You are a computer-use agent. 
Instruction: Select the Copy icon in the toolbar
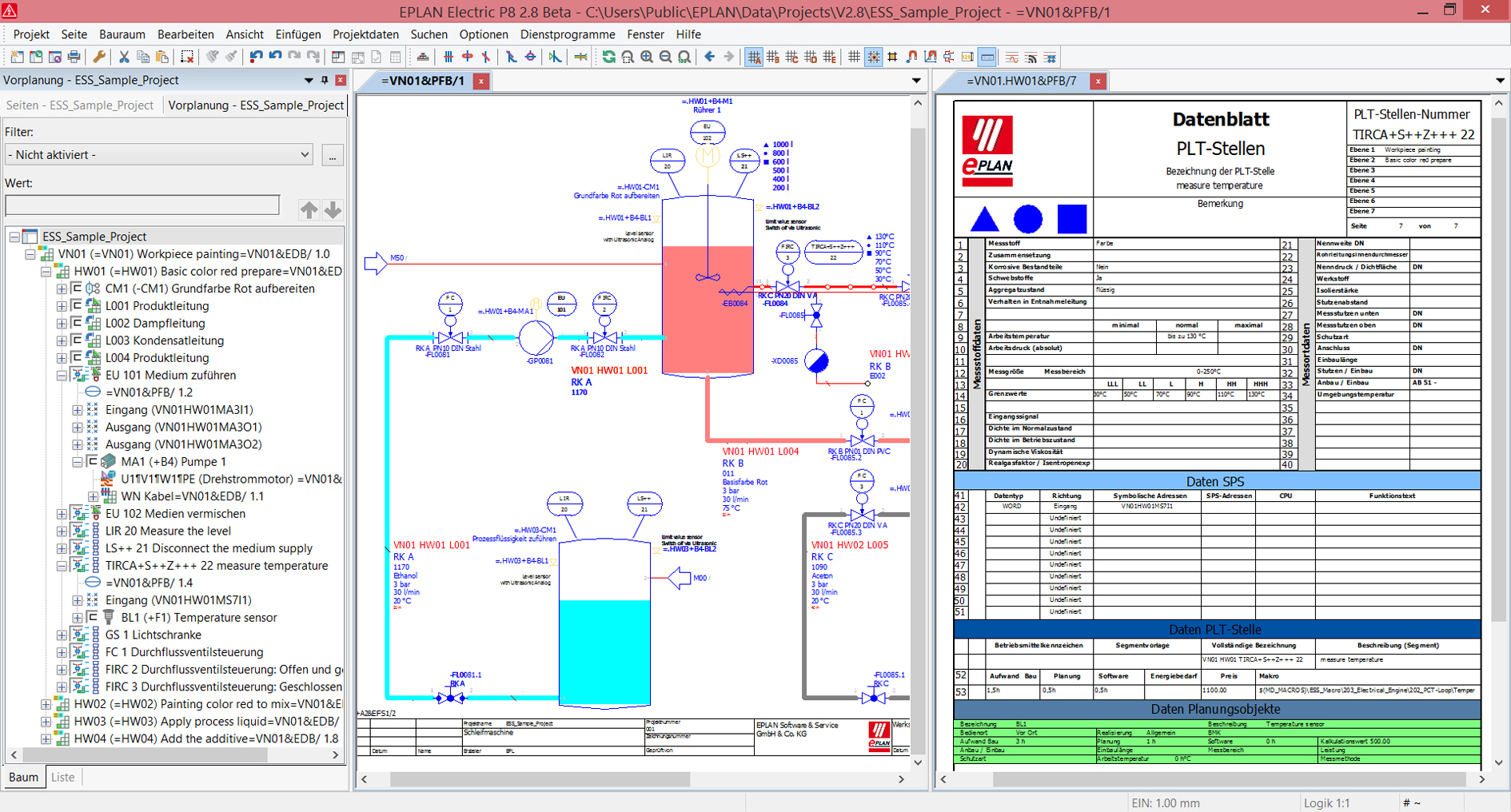[x=143, y=57]
